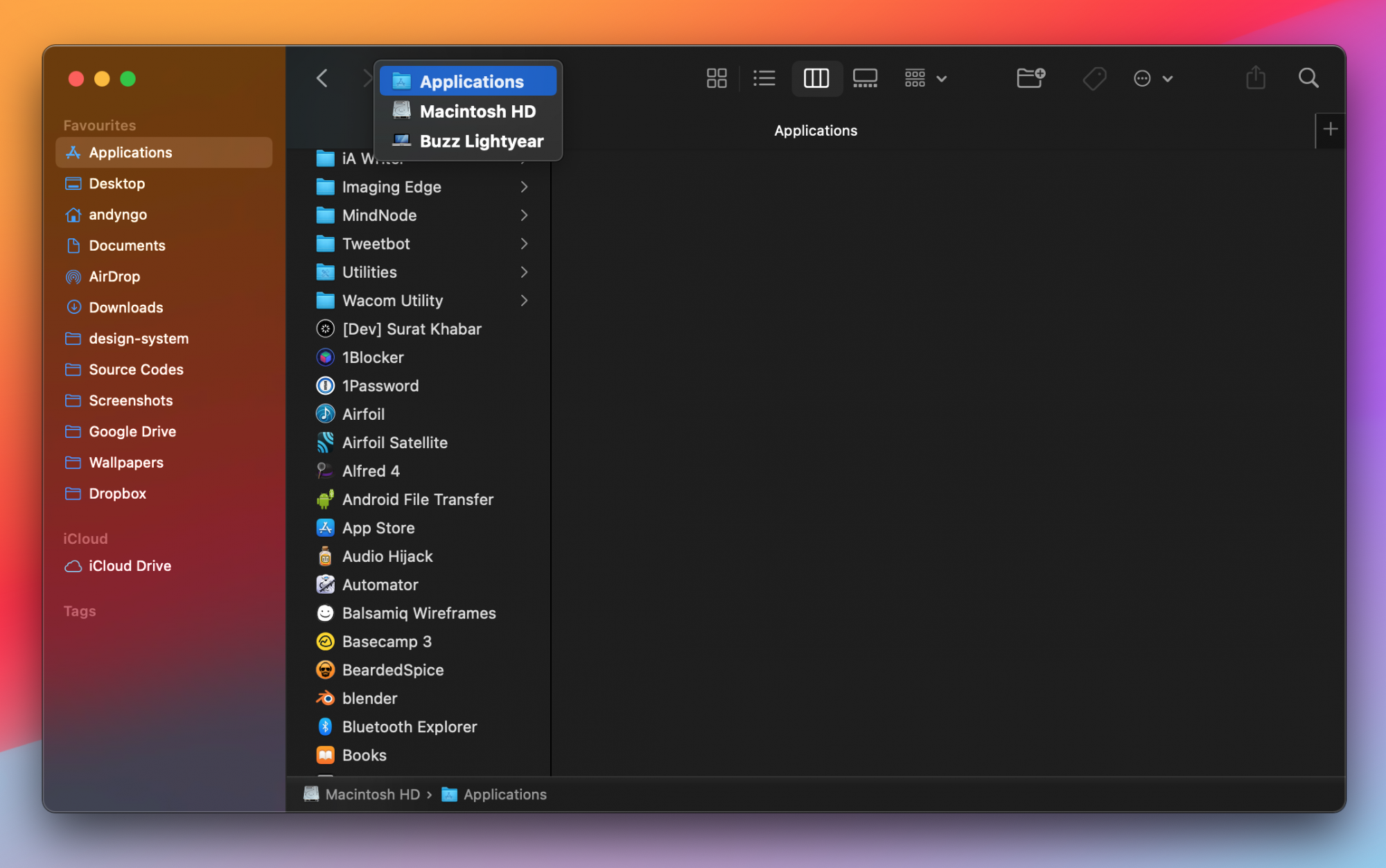
Task: Choose Macintosh HD in path popup
Action: coord(468,111)
